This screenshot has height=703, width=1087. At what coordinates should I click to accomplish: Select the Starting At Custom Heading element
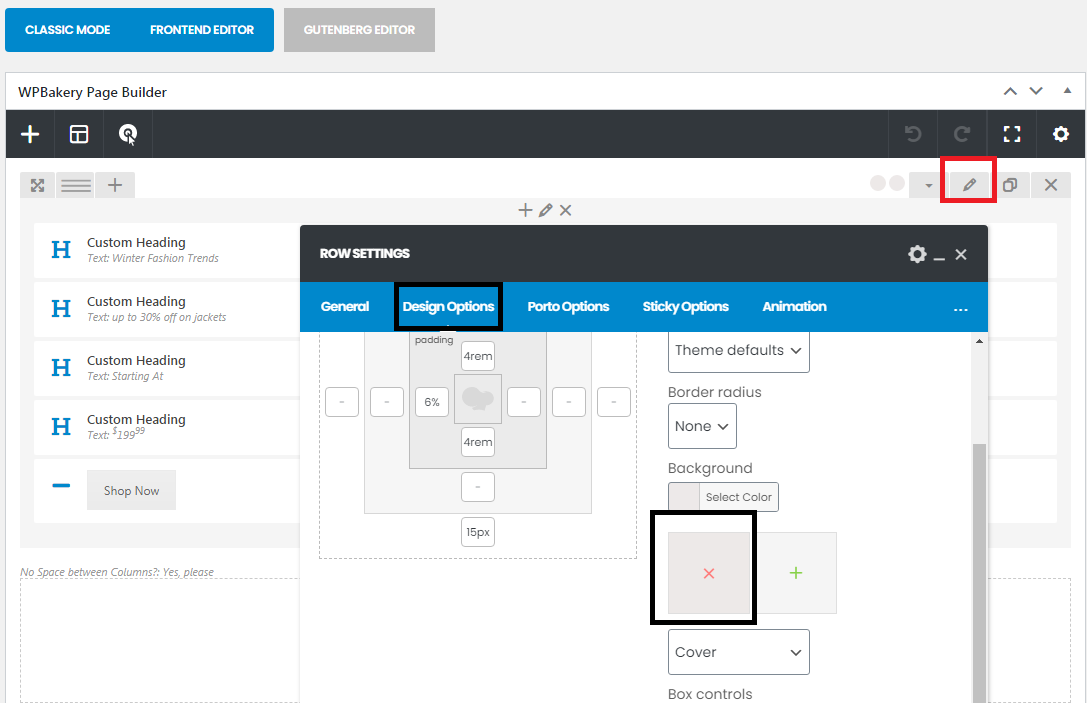point(166,368)
